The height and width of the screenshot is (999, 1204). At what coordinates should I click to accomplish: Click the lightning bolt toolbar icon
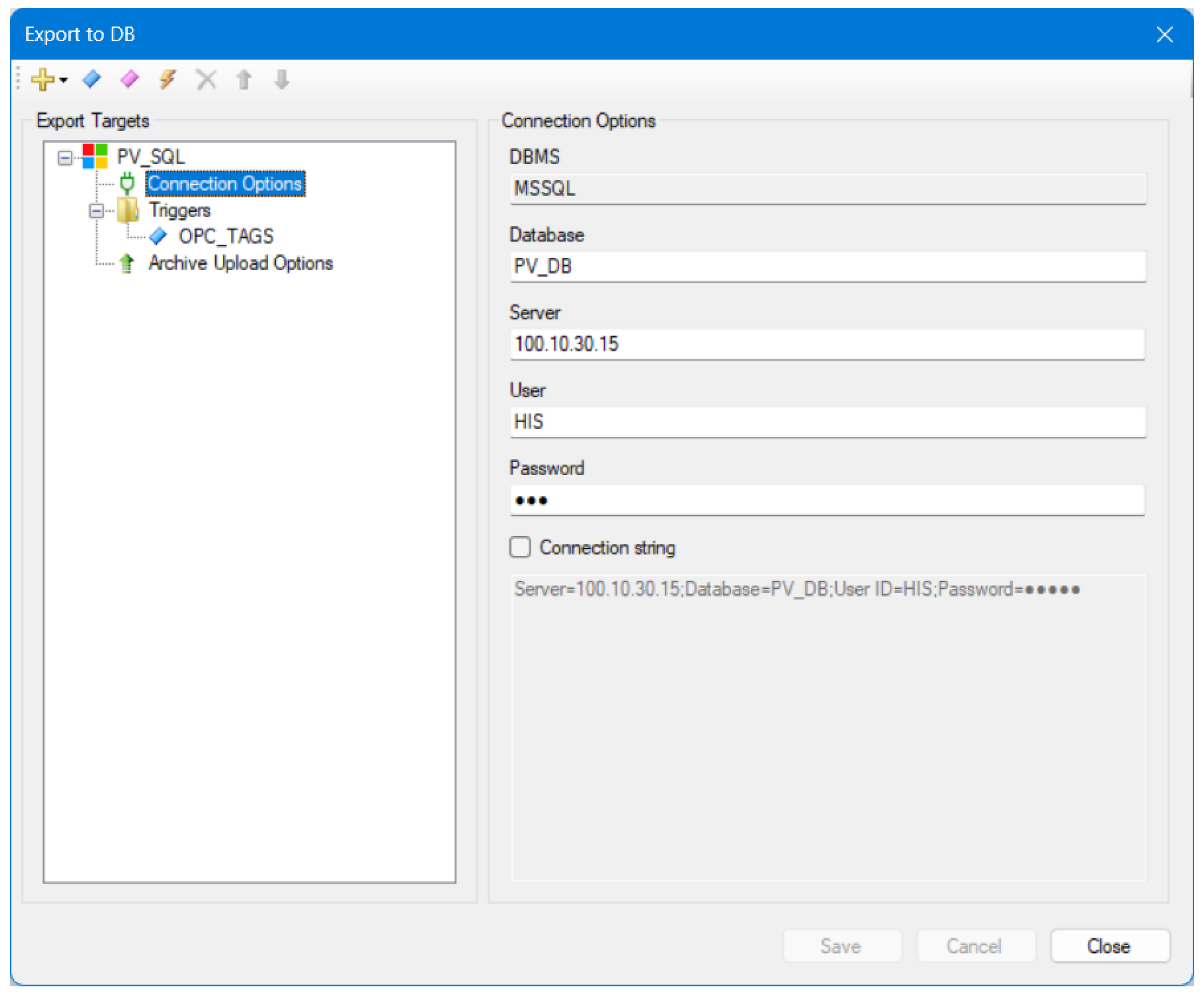tap(167, 79)
